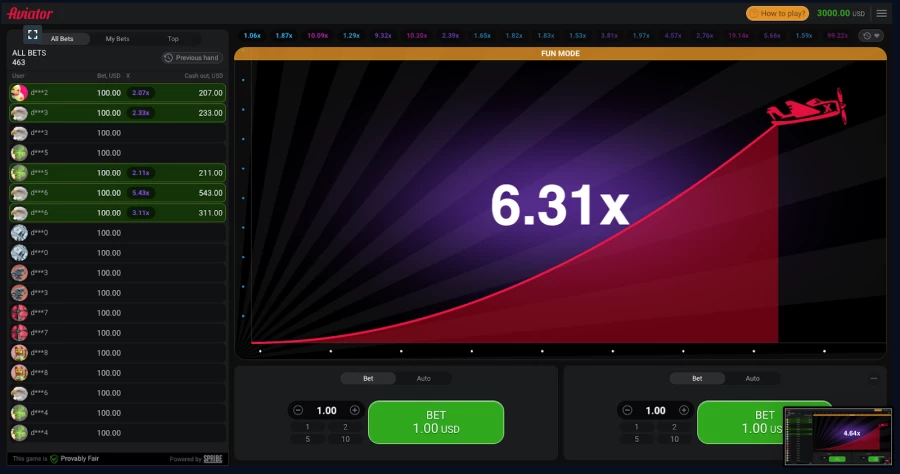Click the red airplane in the game
The height and width of the screenshot is (474, 900).
808,107
